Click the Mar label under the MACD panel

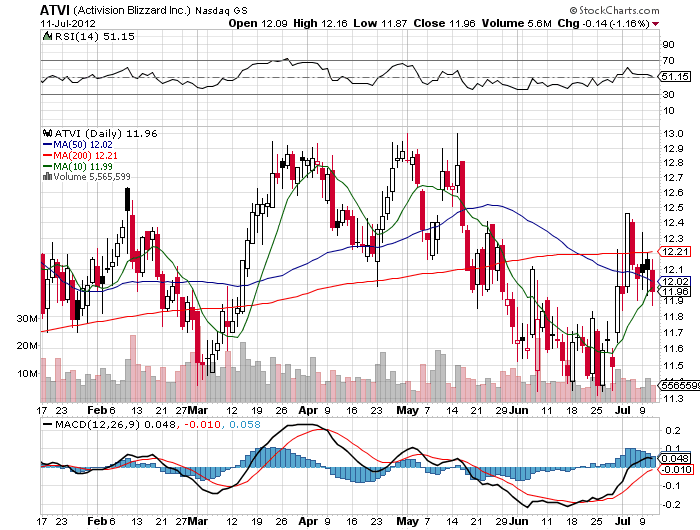click(x=198, y=521)
